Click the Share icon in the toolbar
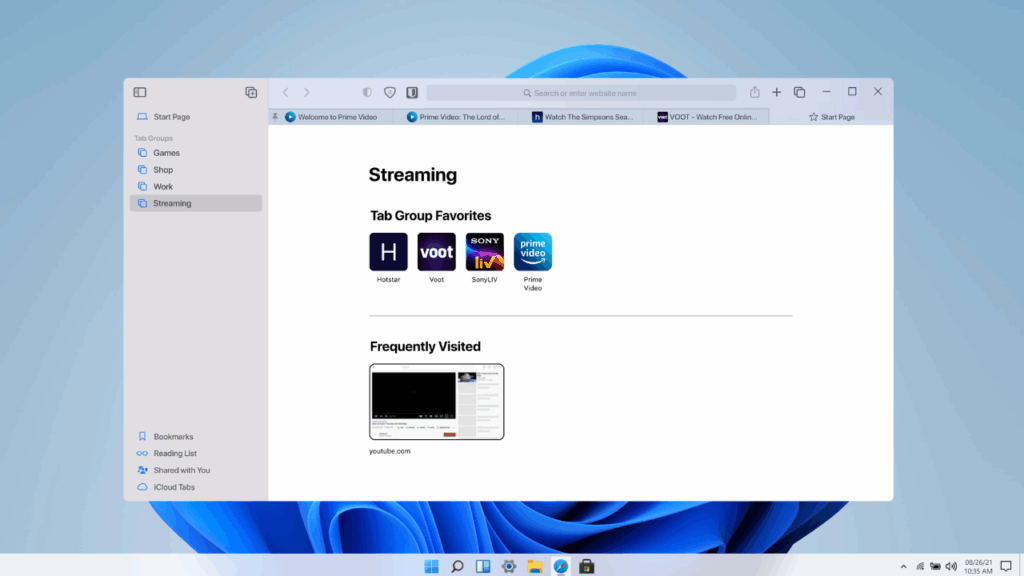Screen dimensions: 1024x576 [755, 91]
